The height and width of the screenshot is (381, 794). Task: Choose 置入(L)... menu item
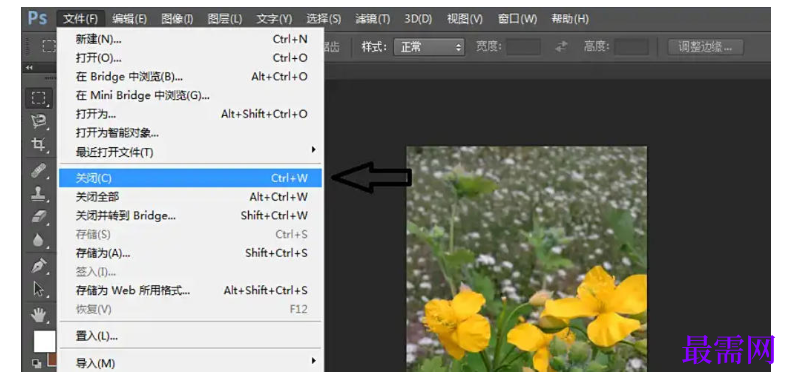(x=190, y=335)
